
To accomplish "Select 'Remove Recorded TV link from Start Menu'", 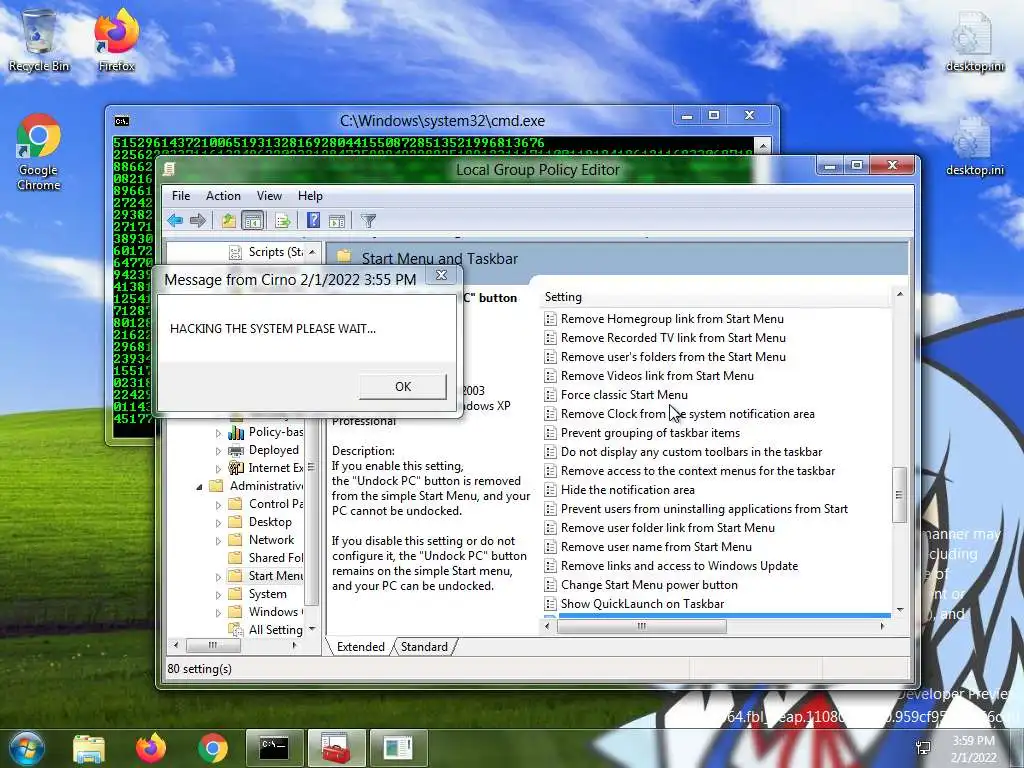I will tap(673, 338).
